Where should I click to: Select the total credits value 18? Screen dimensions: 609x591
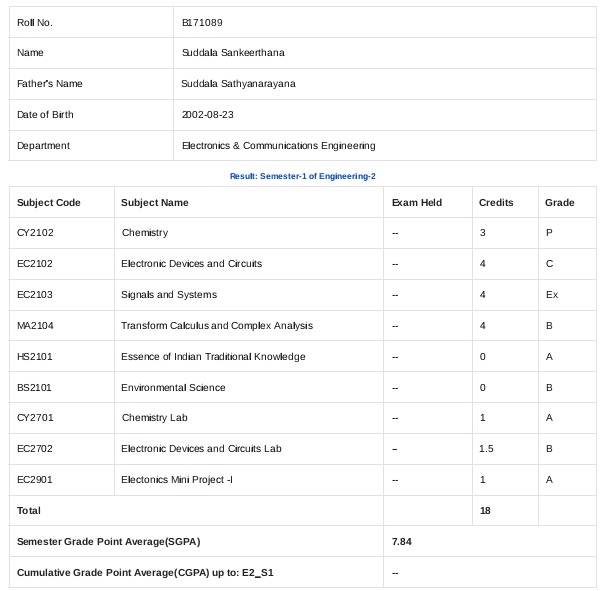[485, 510]
